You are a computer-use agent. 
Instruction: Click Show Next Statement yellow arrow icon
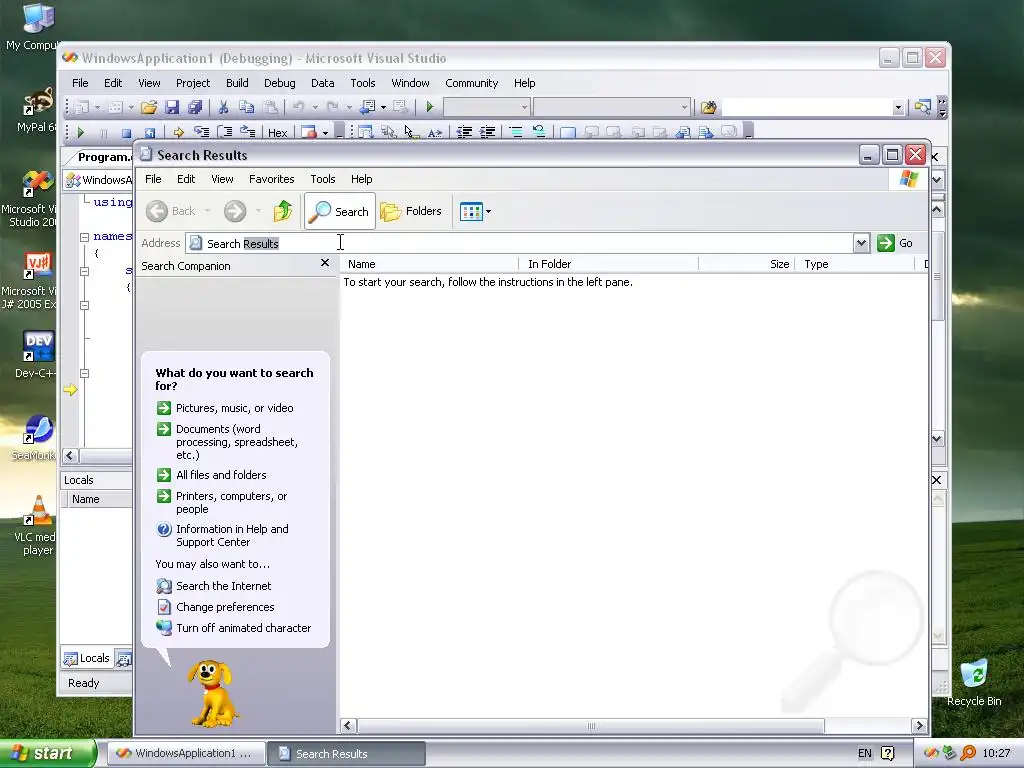(178, 133)
